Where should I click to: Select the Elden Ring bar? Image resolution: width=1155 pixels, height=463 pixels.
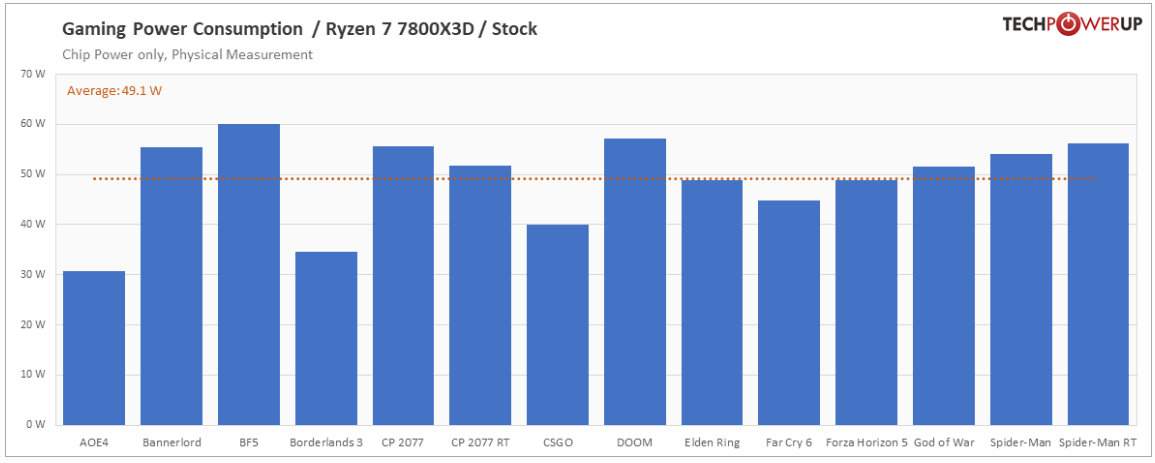coord(712,303)
